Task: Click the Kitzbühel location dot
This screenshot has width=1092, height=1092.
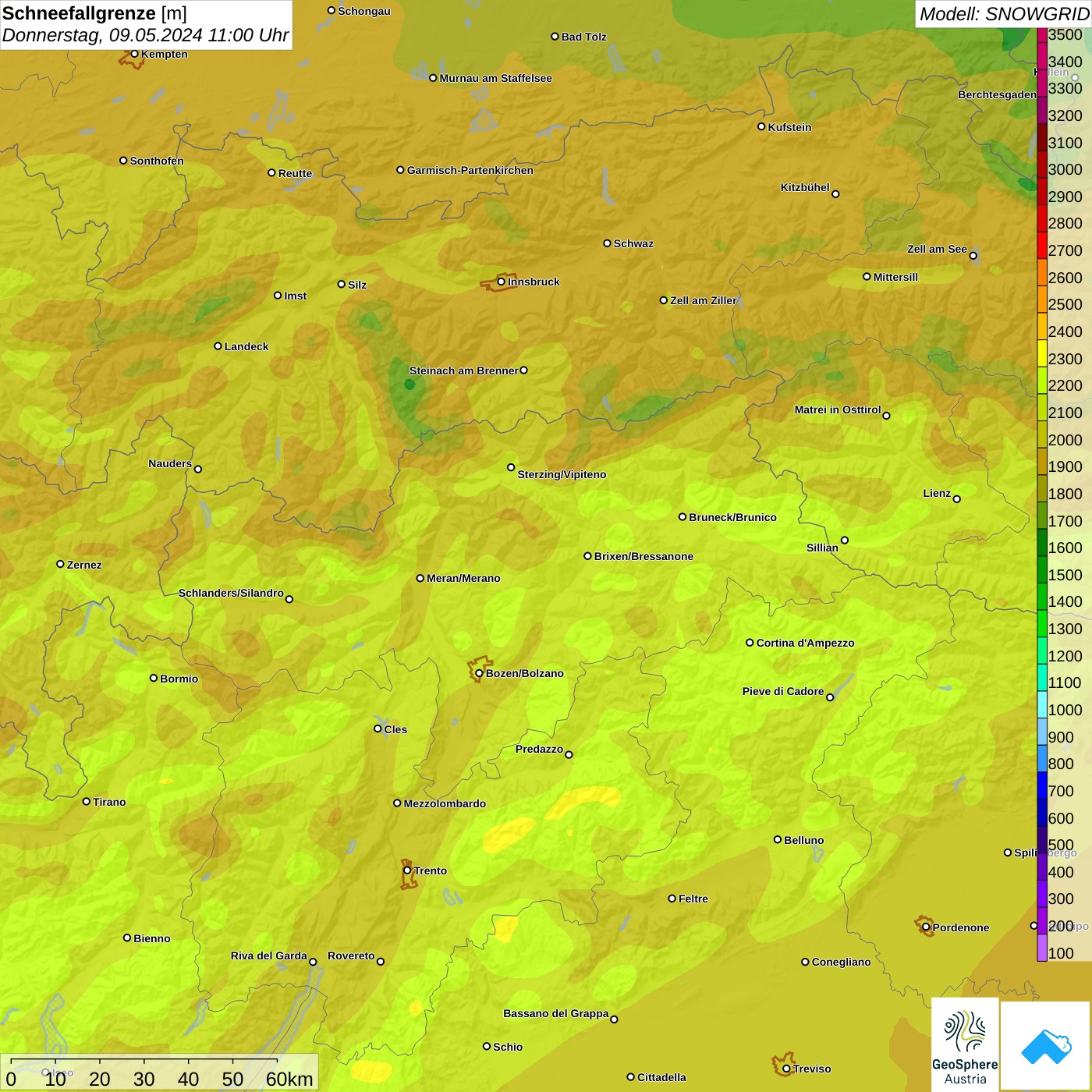Action: tap(835, 194)
